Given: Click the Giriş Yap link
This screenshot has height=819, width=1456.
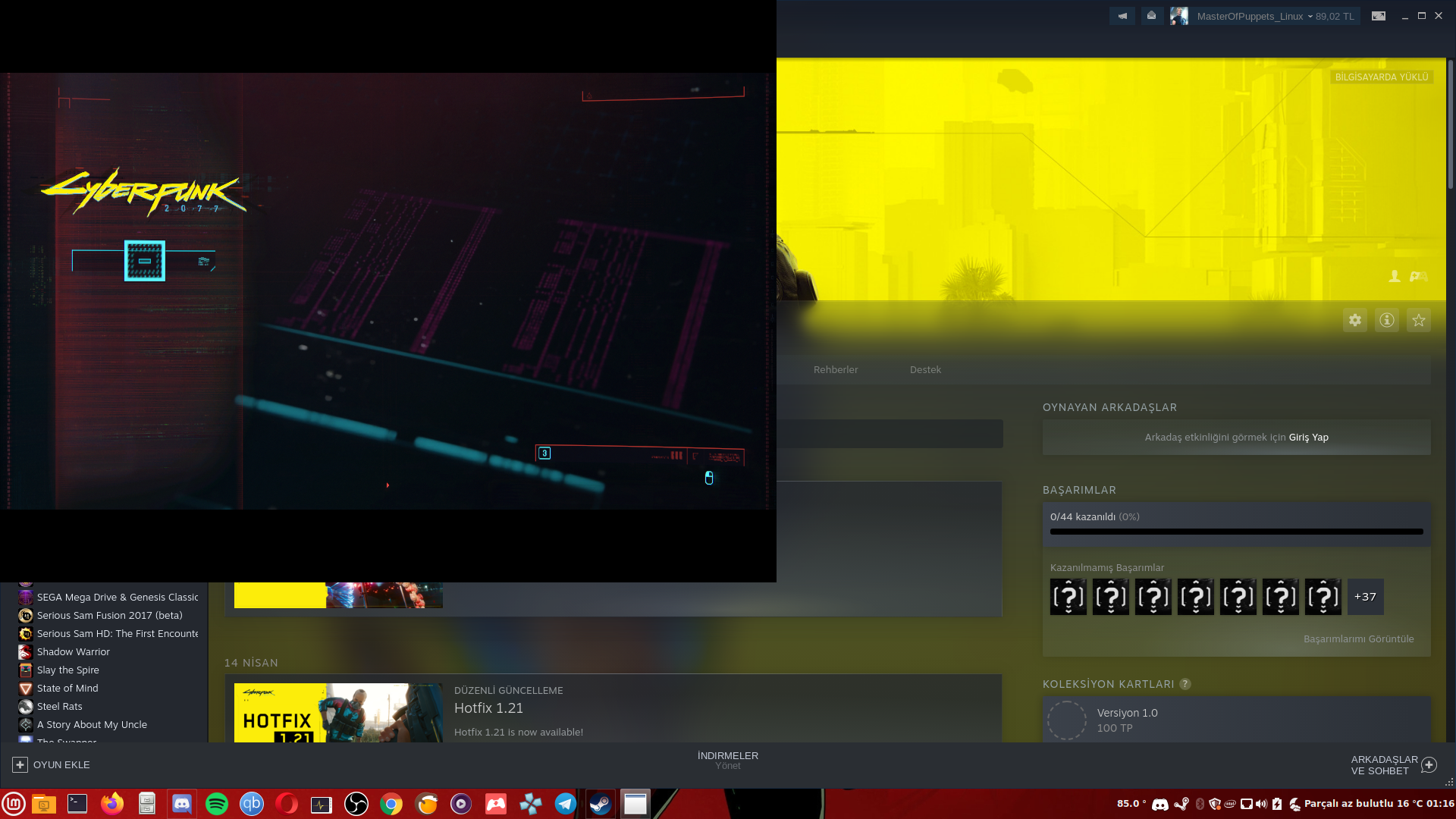Looking at the screenshot, I should click(x=1309, y=438).
